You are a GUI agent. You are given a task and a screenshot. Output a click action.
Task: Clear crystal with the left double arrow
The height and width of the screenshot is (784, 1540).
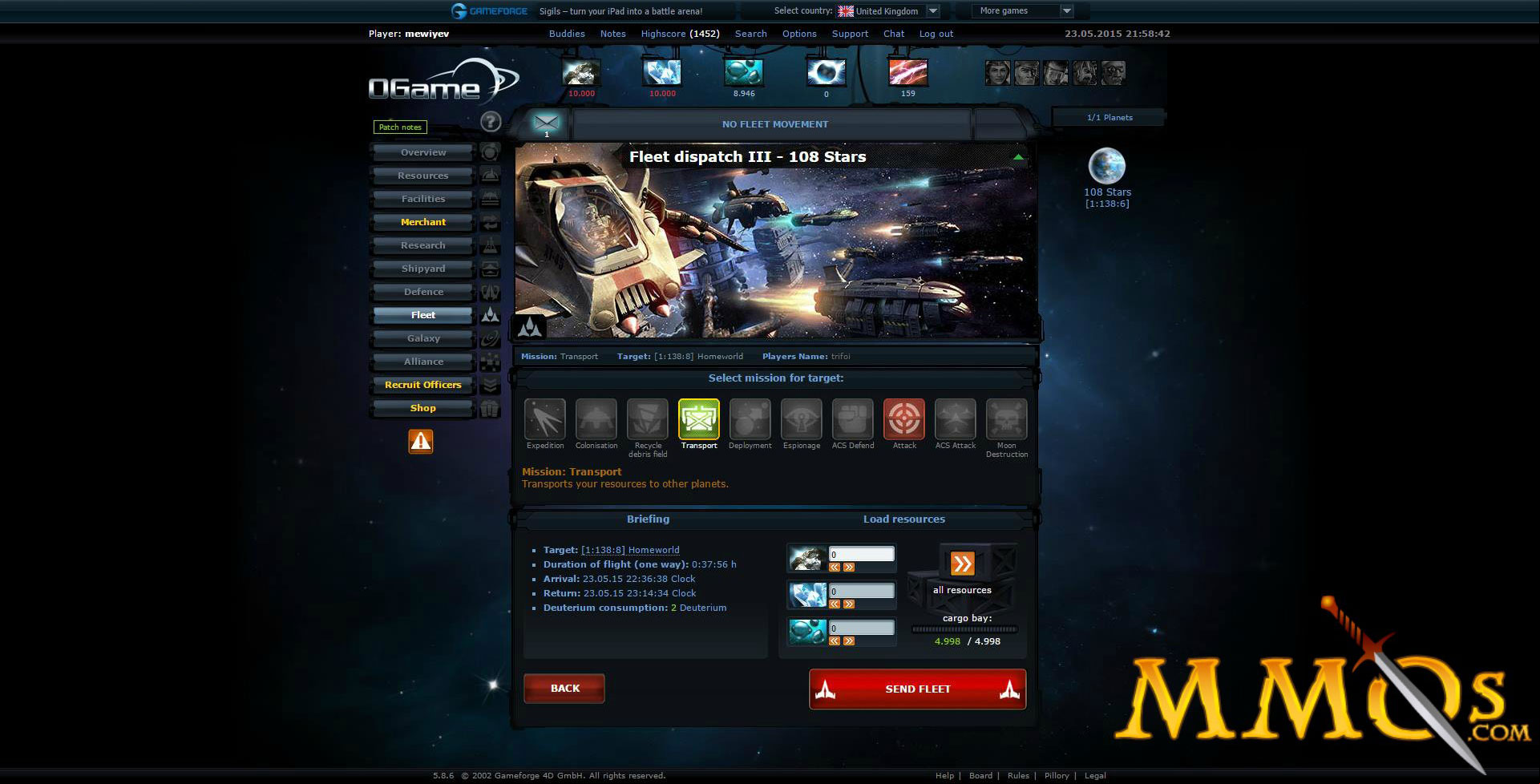[x=835, y=604]
